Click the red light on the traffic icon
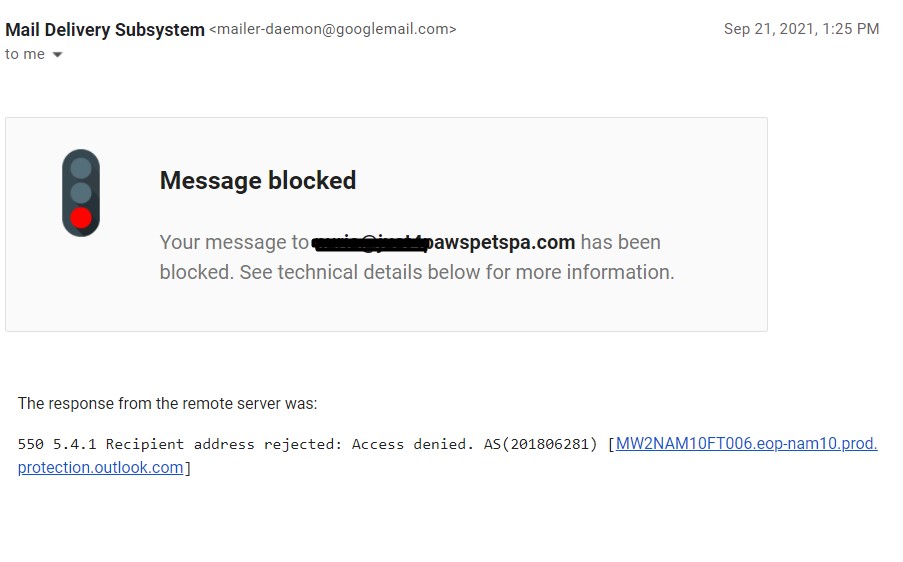 pyautogui.click(x=81, y=217)
